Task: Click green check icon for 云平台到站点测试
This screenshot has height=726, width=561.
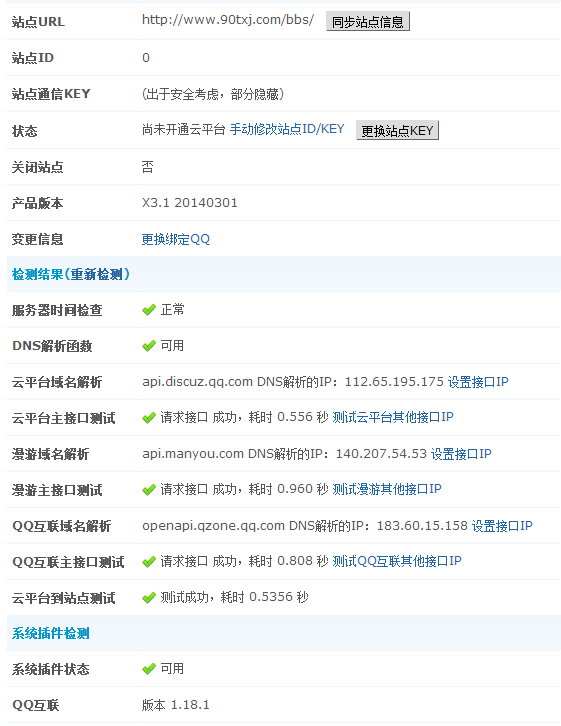Action: coord(149,598)
